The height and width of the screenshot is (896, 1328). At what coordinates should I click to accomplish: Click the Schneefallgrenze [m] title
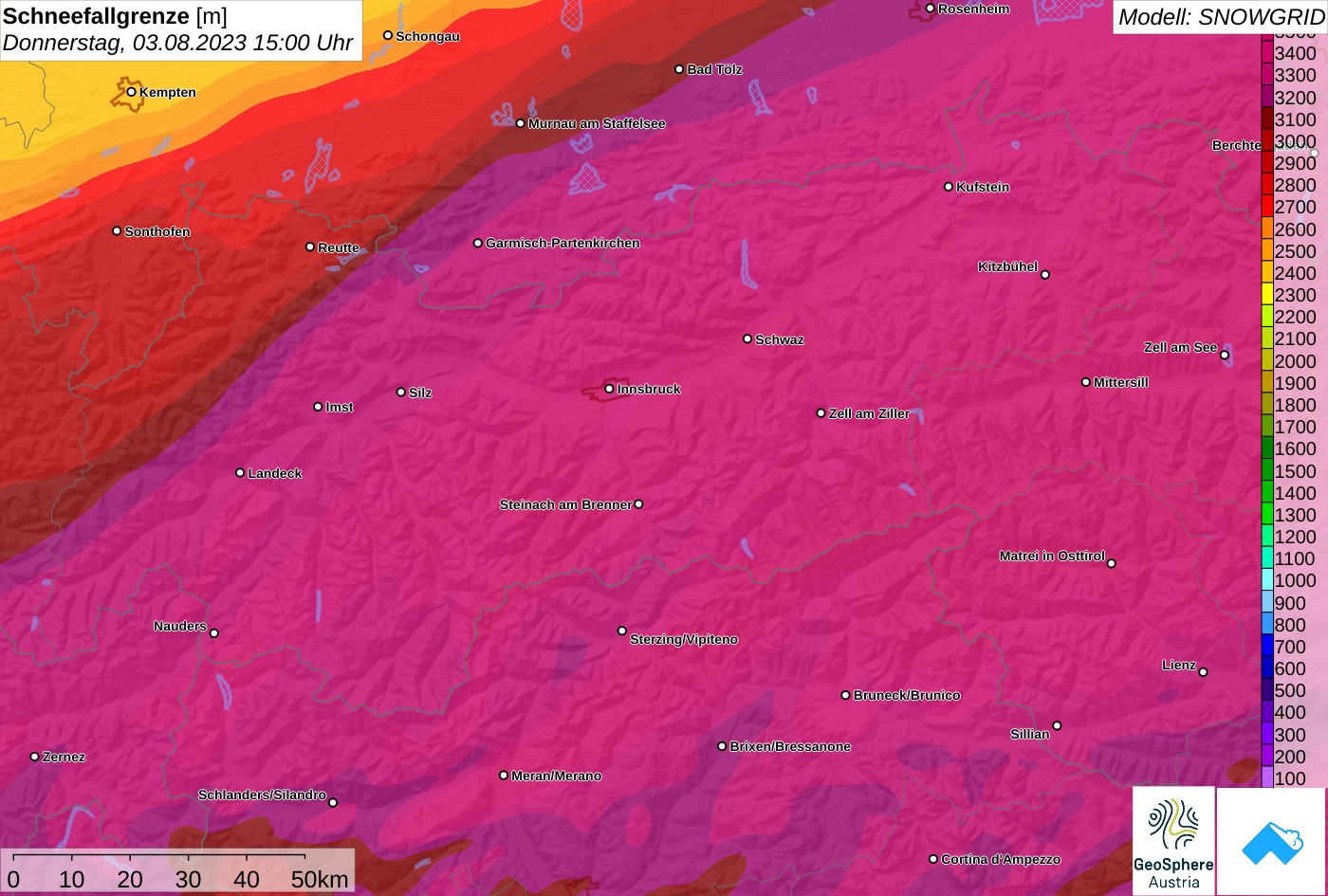click(x=115, y=16)
